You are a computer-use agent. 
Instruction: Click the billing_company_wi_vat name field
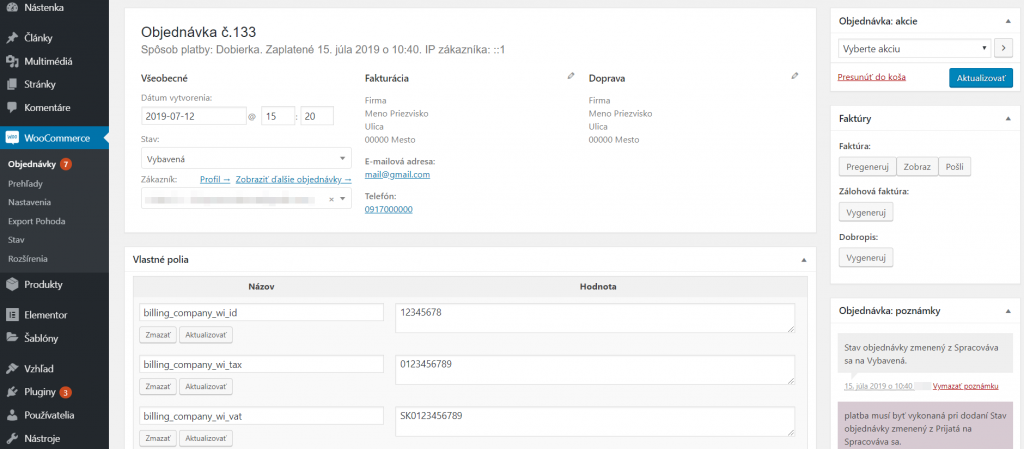point(261,416)
